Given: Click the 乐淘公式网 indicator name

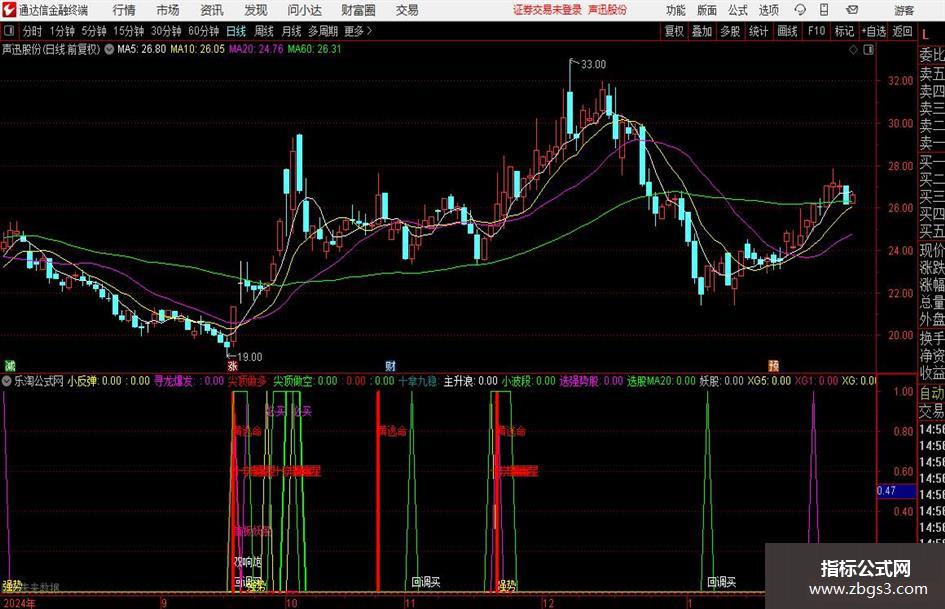Looking at the screenshot, I should [x=39, y=381].
